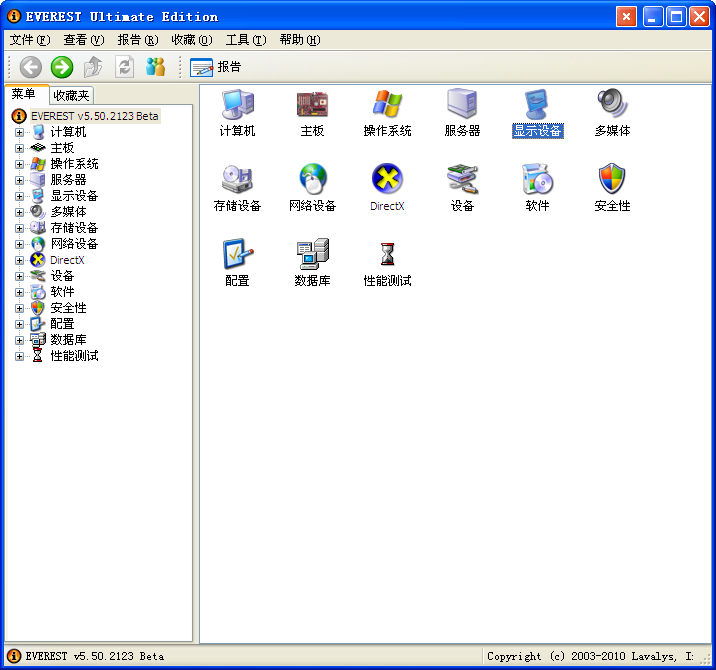716x670 pixels.
Task: Expand the 服务器 tree node
Action: [x=19, y=180]
